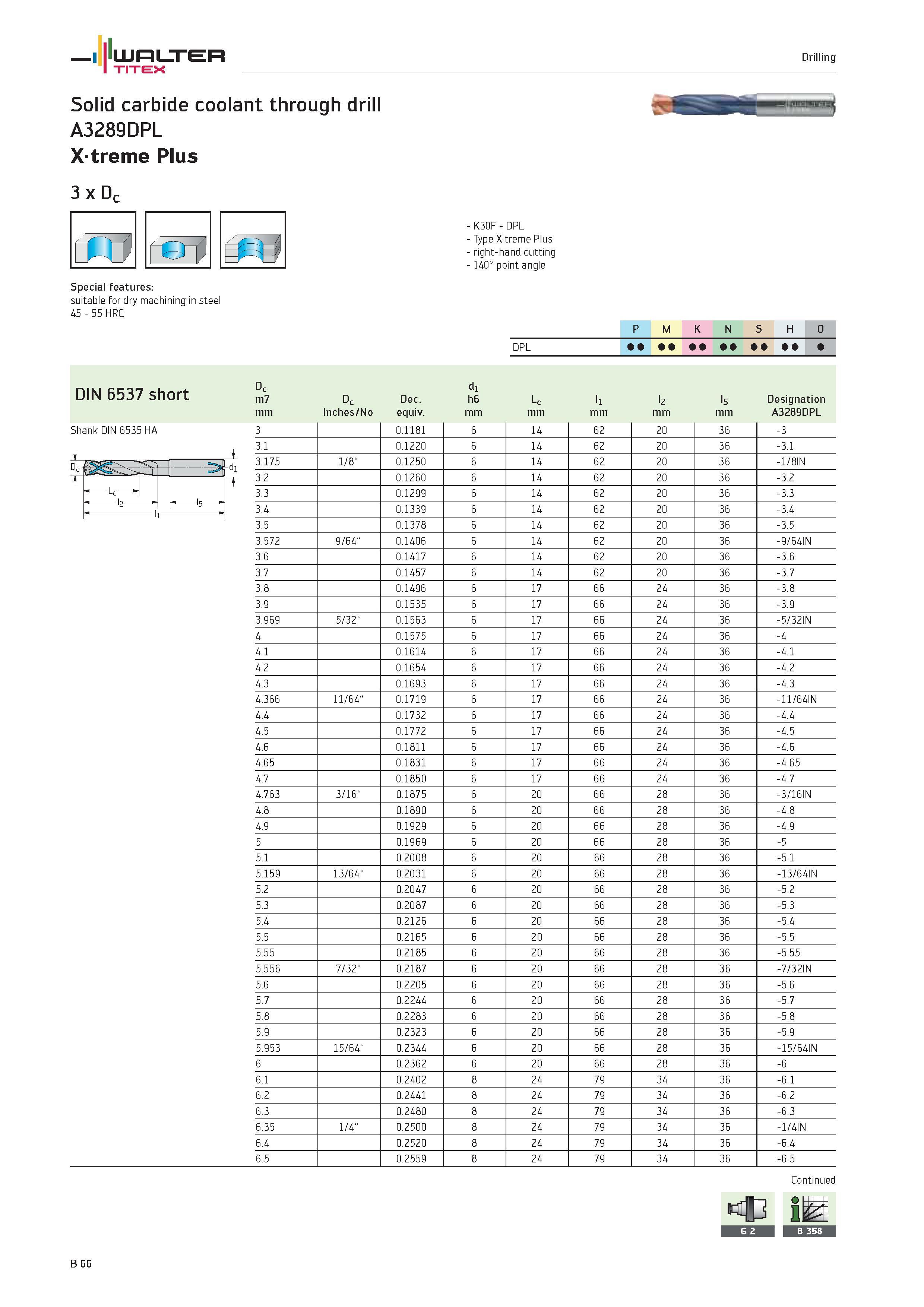Viewport: 924px width, 1307px height.
Task: Click the decimal equivalent cell "0.1181"
Action: coord(411,430)
